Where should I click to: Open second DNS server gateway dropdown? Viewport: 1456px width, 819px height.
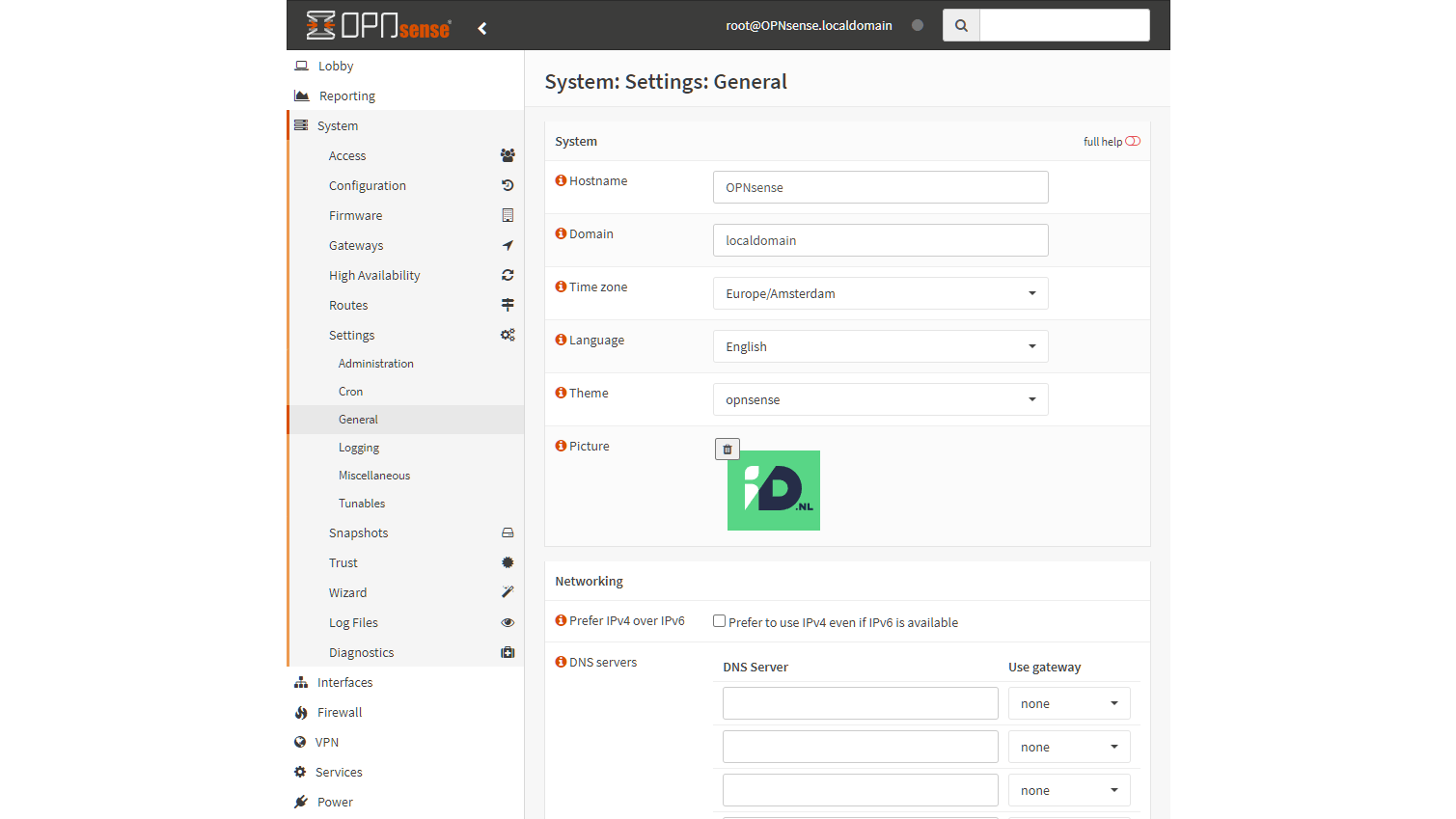coord(1069,747)
